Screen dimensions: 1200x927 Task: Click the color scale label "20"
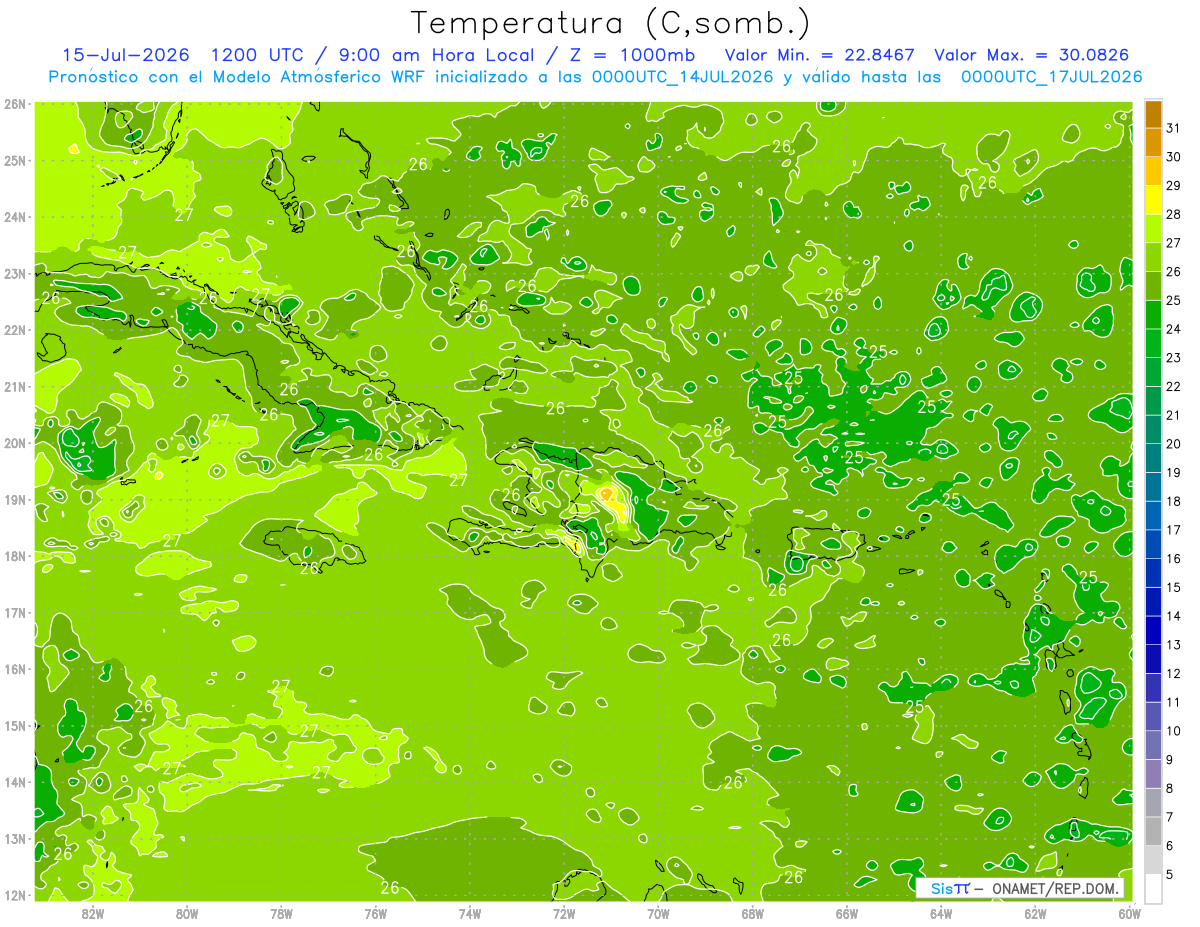coord(1174,444)
